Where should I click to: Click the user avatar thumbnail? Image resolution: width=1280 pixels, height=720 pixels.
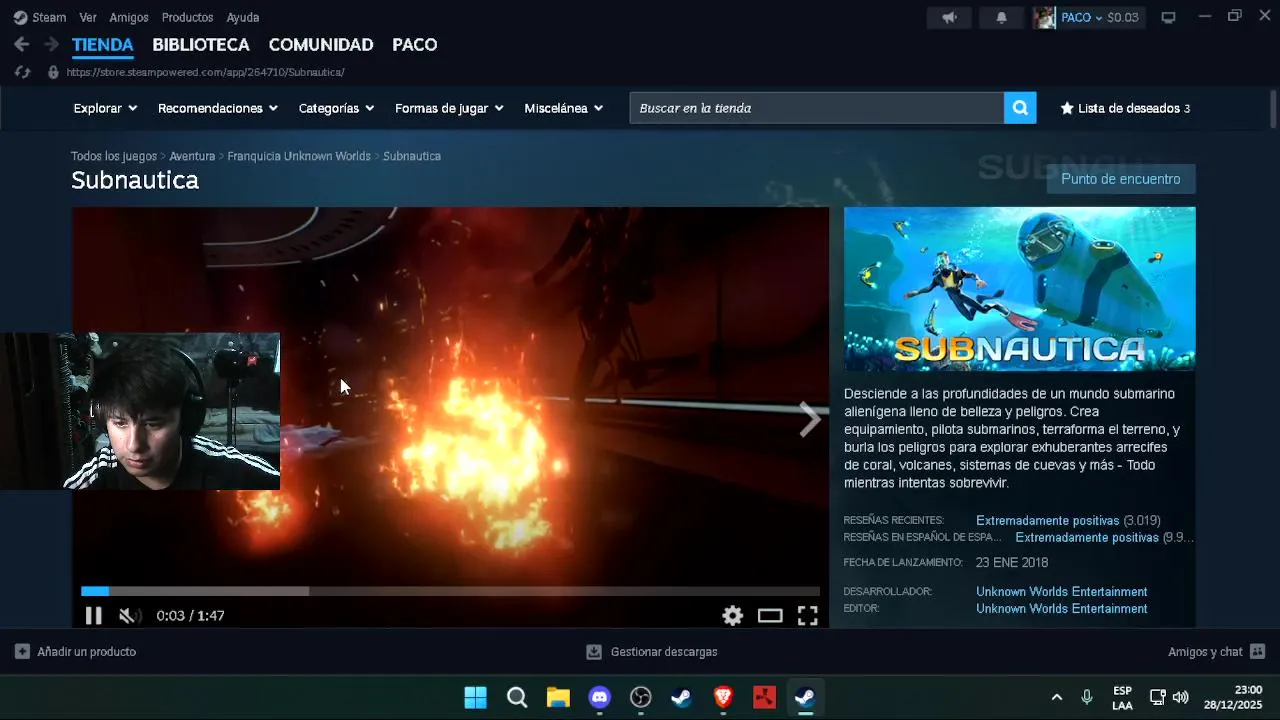1044,17
